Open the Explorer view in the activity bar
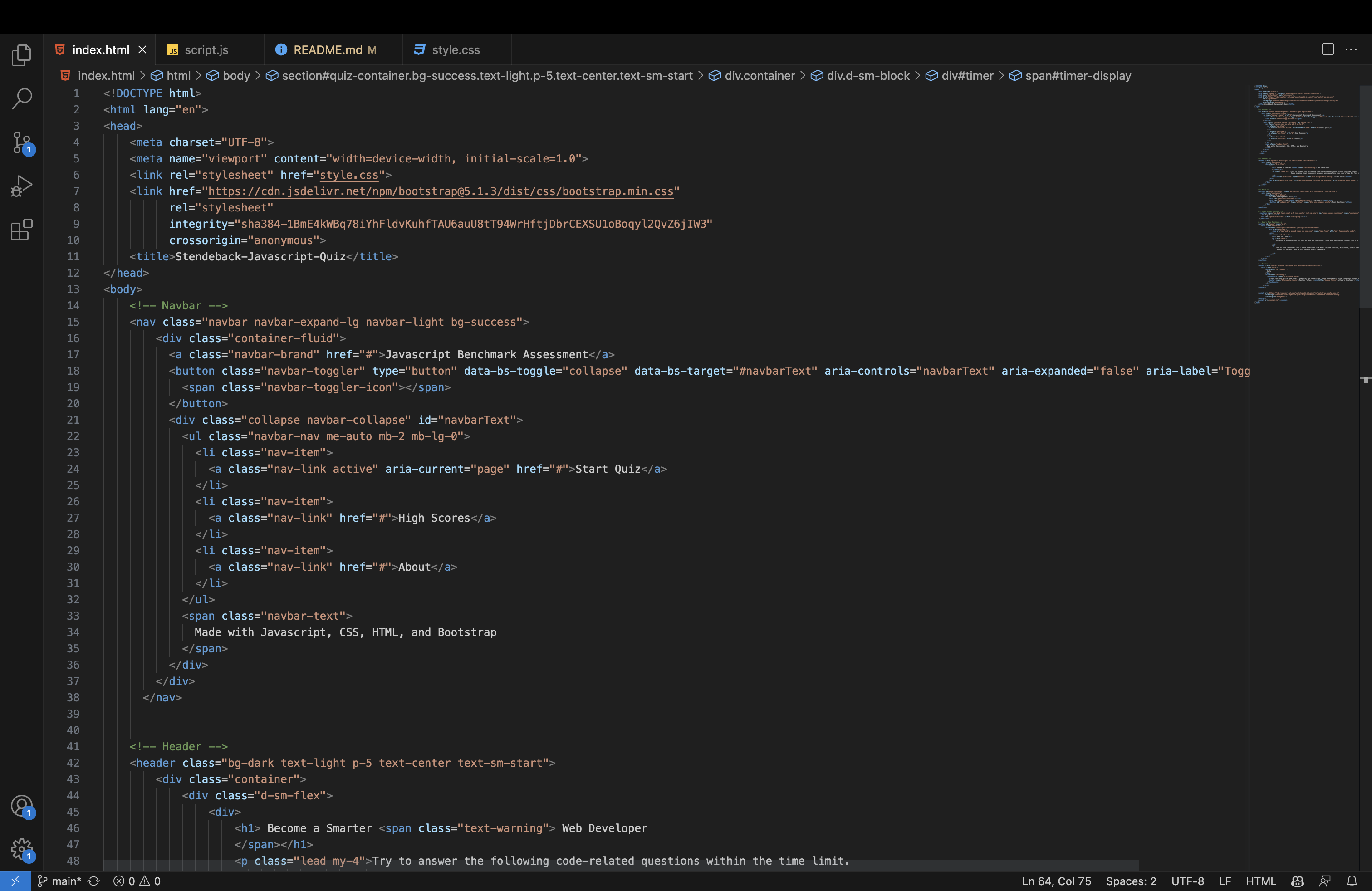This screenshot has height=891, width=1372. (x=21, y=55)
